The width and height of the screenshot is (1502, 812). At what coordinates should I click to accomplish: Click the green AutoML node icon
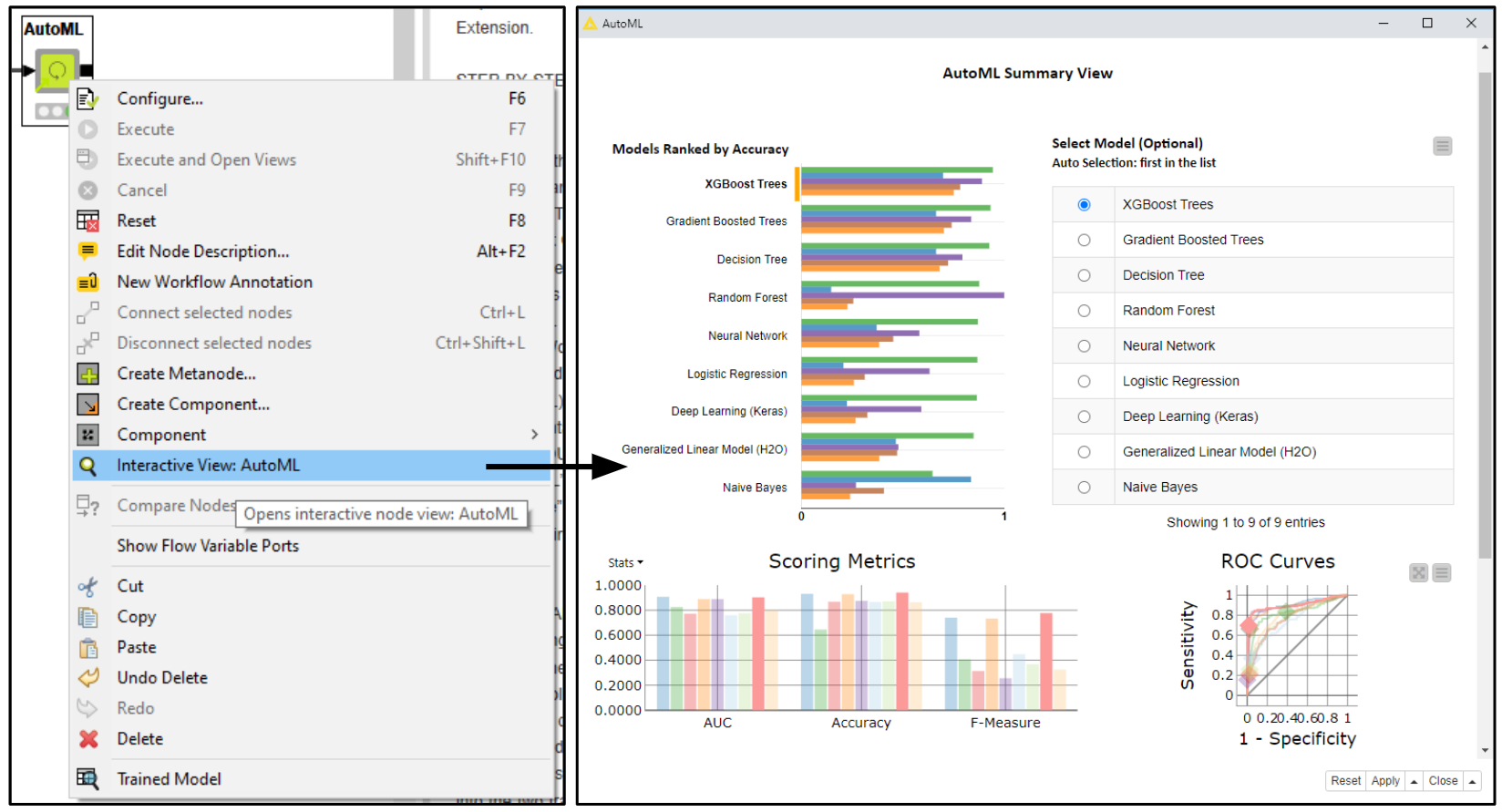pyautogui.click(x=57, y=69)
